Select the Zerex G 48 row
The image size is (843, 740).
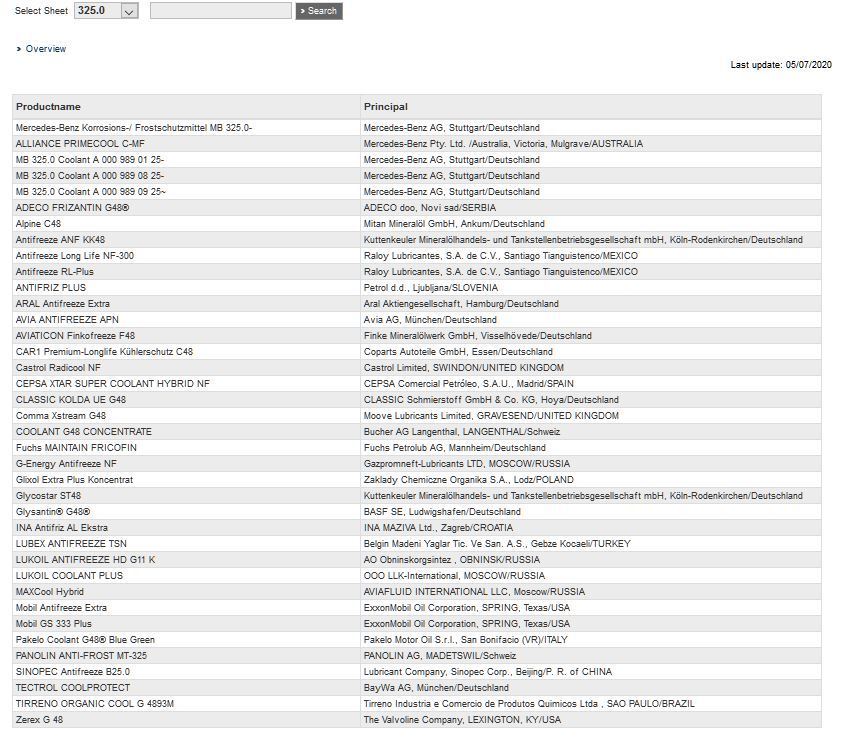39,720
